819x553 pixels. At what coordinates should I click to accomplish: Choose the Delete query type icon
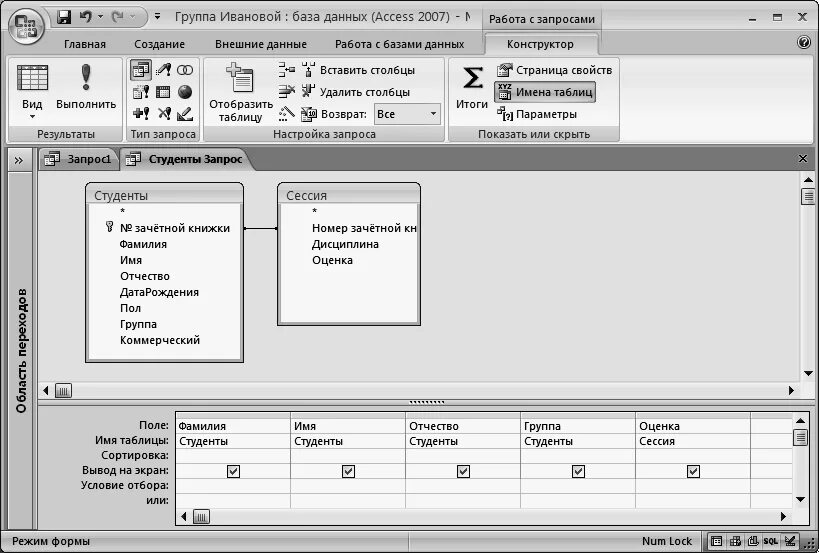click(x=163, y=113)
